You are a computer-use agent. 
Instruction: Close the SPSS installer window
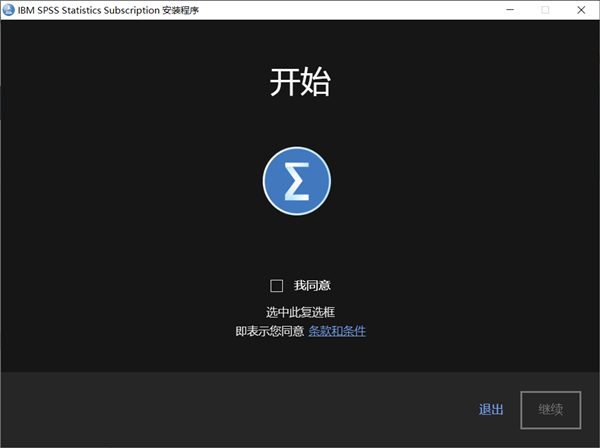581,10
